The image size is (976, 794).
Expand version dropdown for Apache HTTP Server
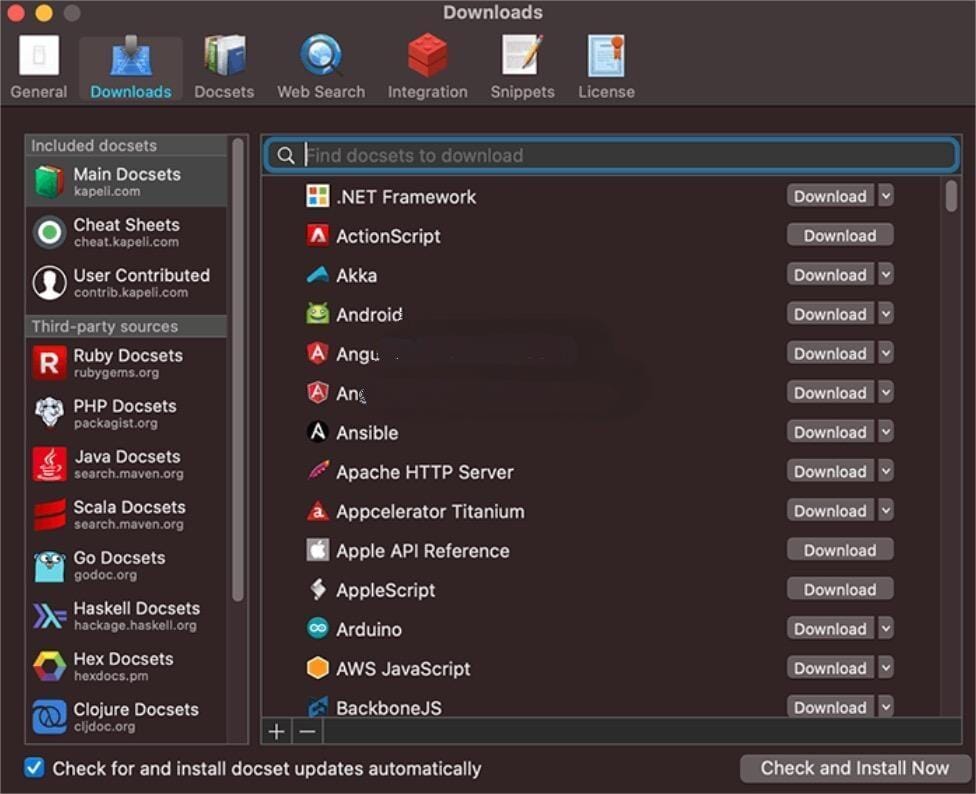point(885,471)
